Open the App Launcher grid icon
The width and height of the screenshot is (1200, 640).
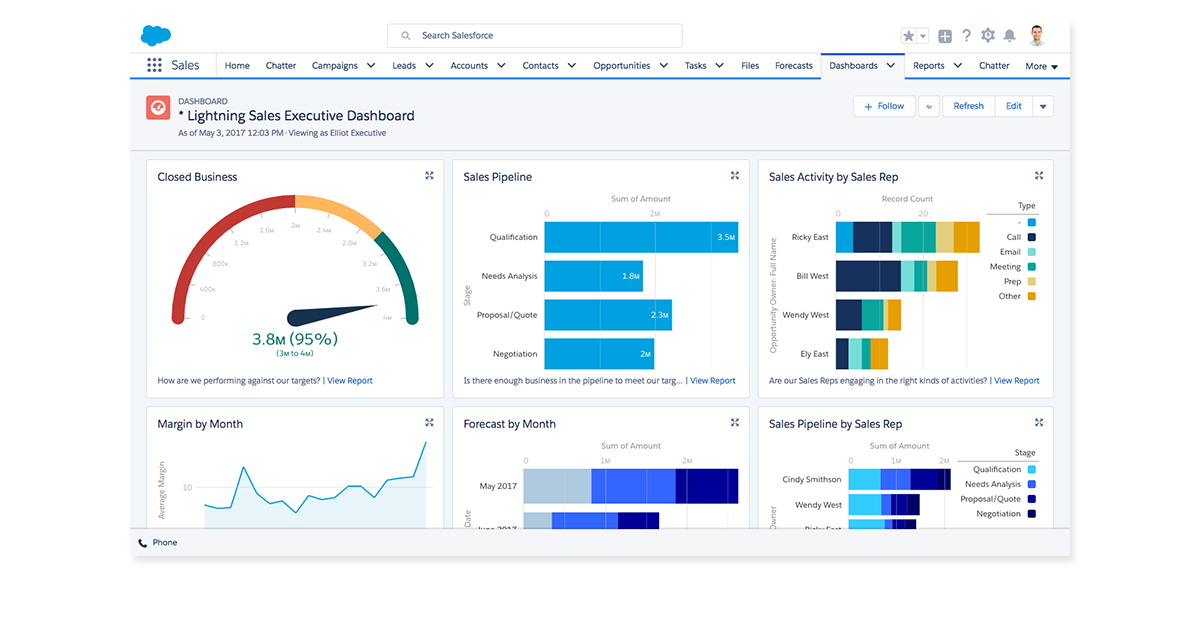point(154,65)
